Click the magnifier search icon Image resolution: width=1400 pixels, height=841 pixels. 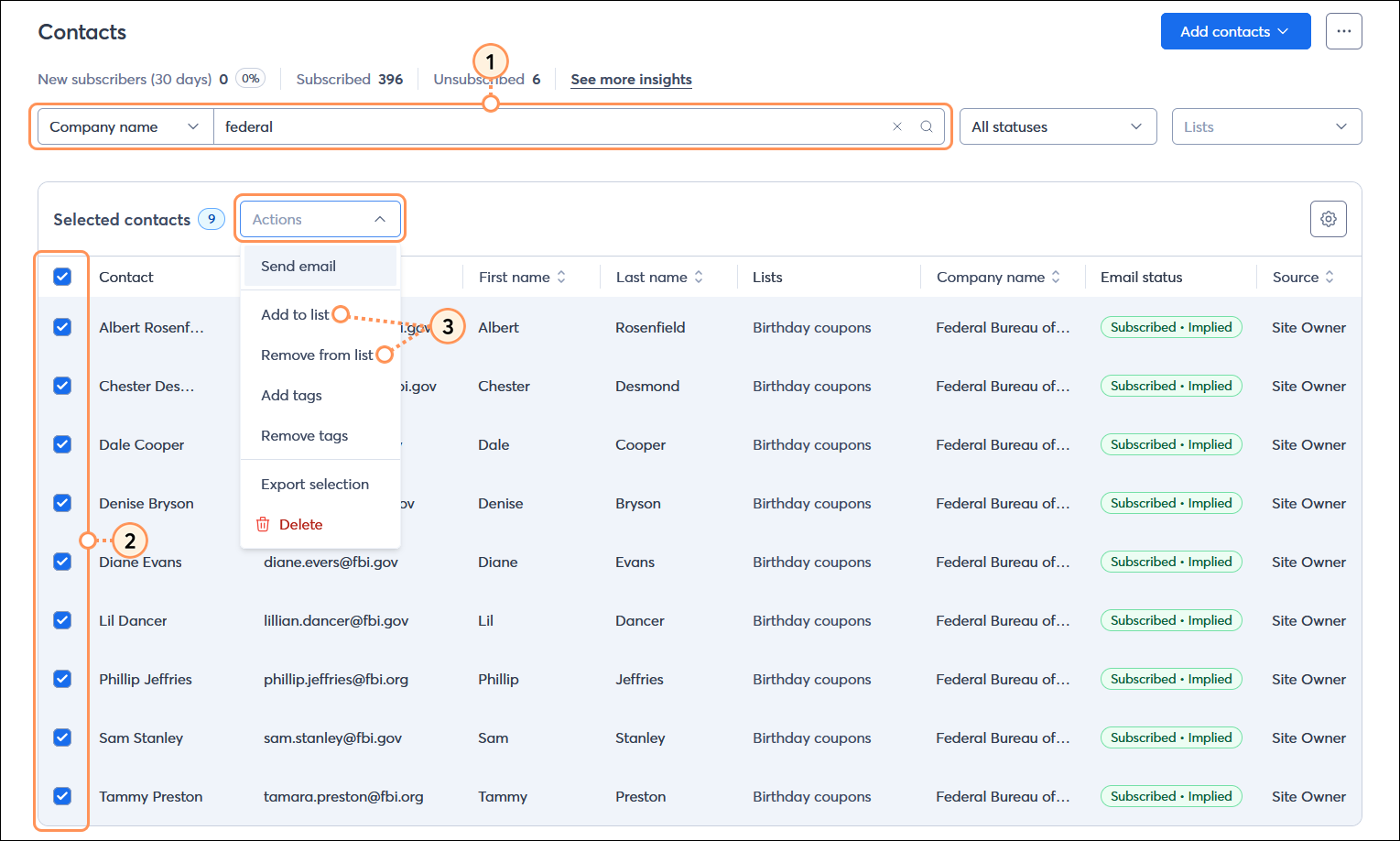pyautogui.click(x=927, y=126)
